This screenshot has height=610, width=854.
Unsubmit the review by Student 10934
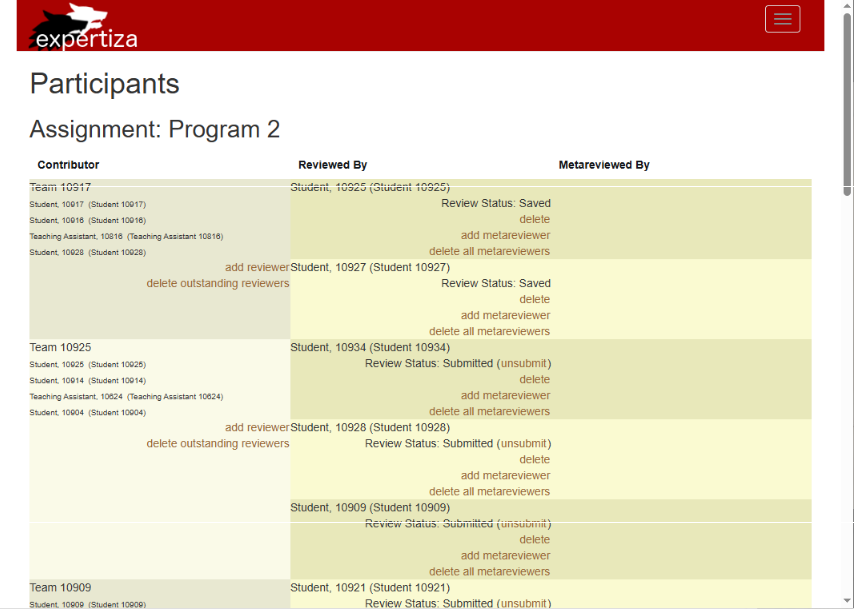tap(523, 363)
